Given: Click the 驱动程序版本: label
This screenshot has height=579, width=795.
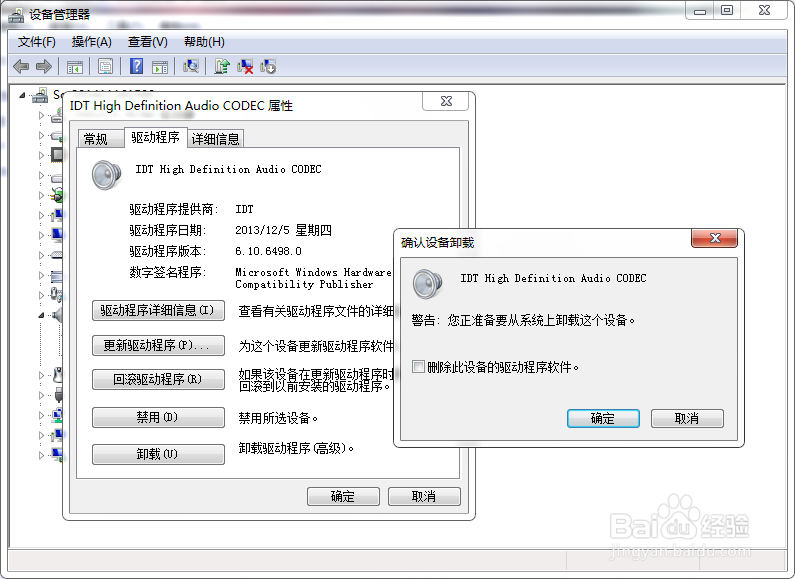Looking at the screenshot, I should [168, 251].
